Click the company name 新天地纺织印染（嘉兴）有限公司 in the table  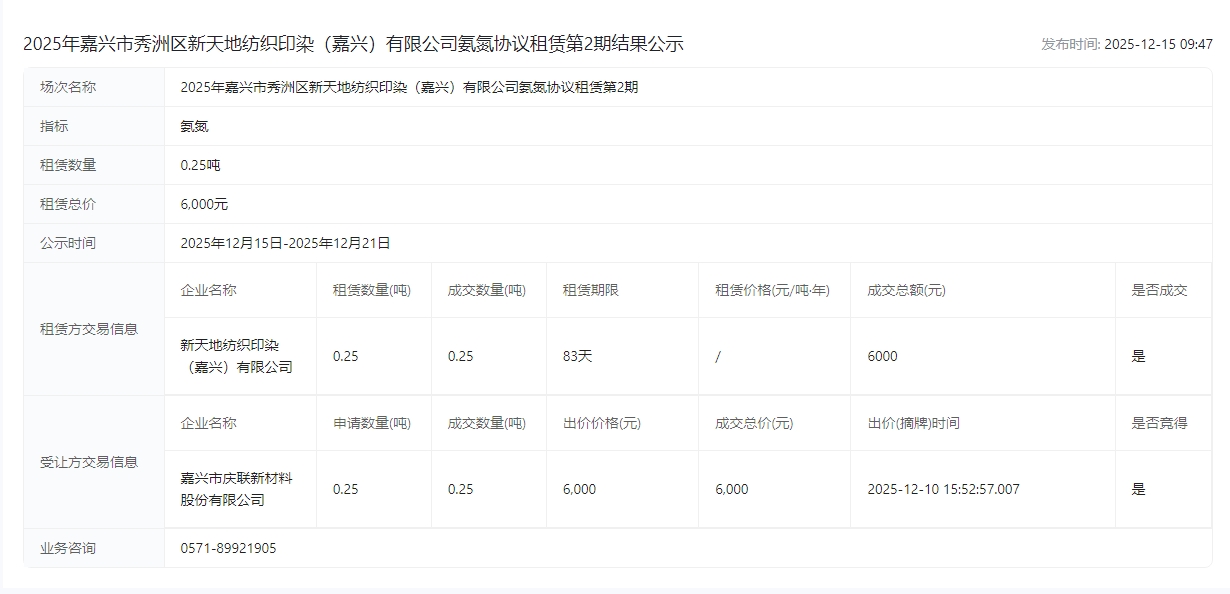tap(237, 356)
